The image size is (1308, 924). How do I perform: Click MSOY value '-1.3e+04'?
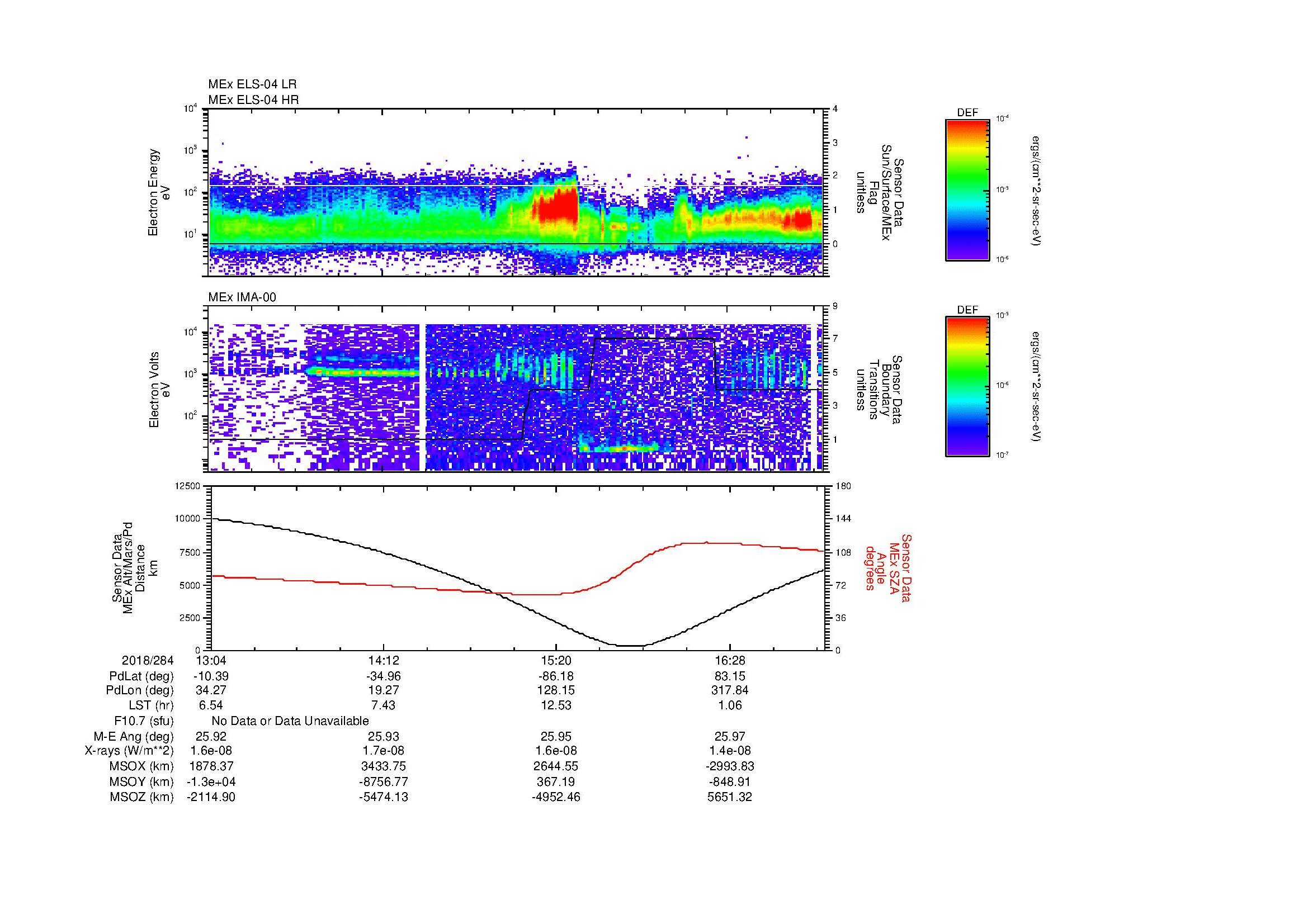(211, 782)
